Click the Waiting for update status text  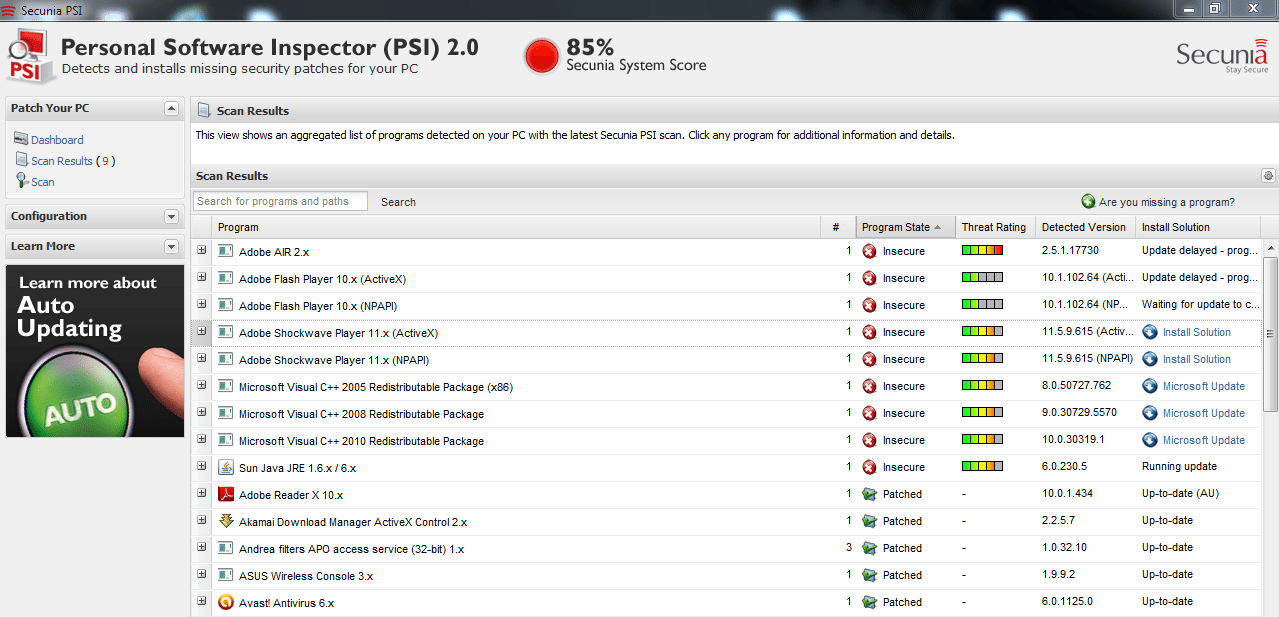point(1200,305)
